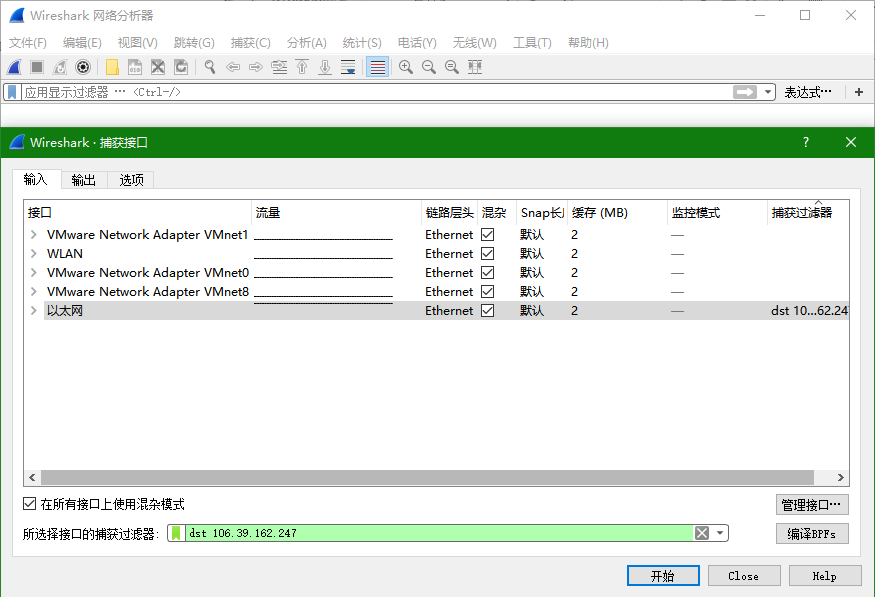875x597 pixels.
Task: Toggle packet colorization icon
Action: click(x=377, y=68)
